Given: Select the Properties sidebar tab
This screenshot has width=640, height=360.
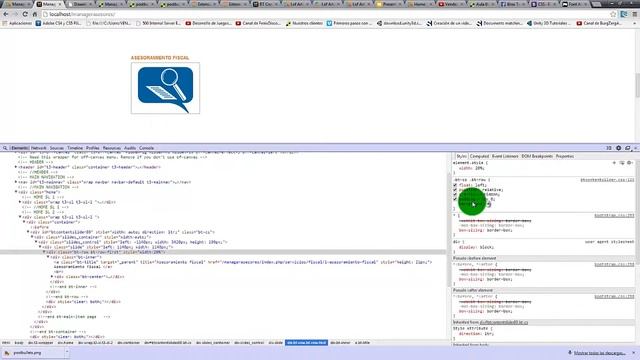Looking at the screenshot, I should [x=565, y=156].
